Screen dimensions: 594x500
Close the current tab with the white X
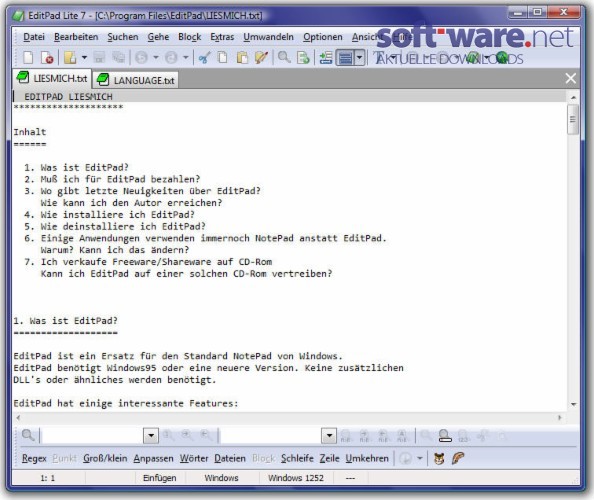[x=571, y=78]
